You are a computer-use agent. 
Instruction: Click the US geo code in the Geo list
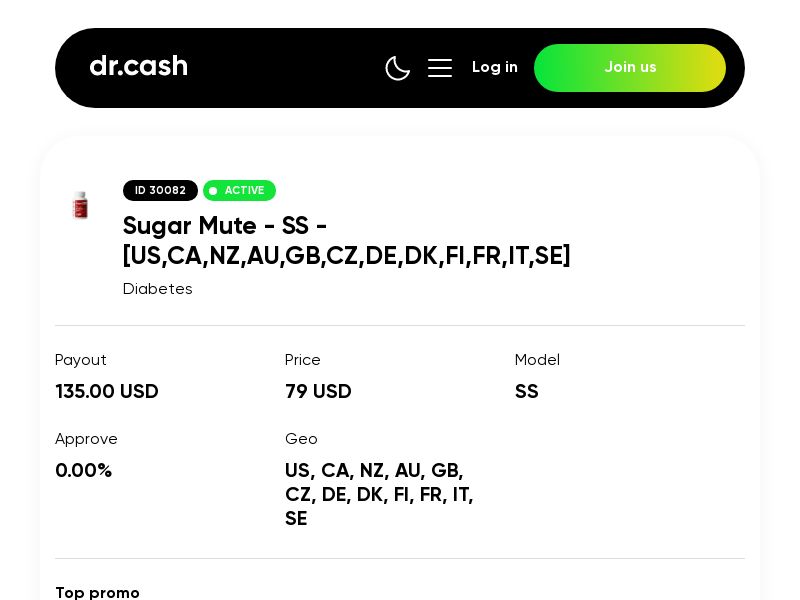[x=296, y=470]
